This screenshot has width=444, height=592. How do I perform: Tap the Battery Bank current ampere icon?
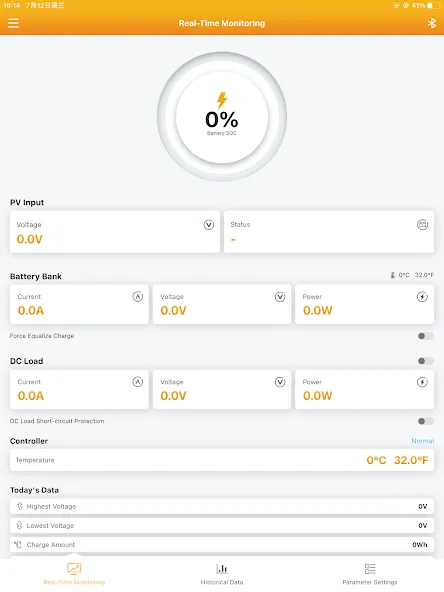(138, 297)
